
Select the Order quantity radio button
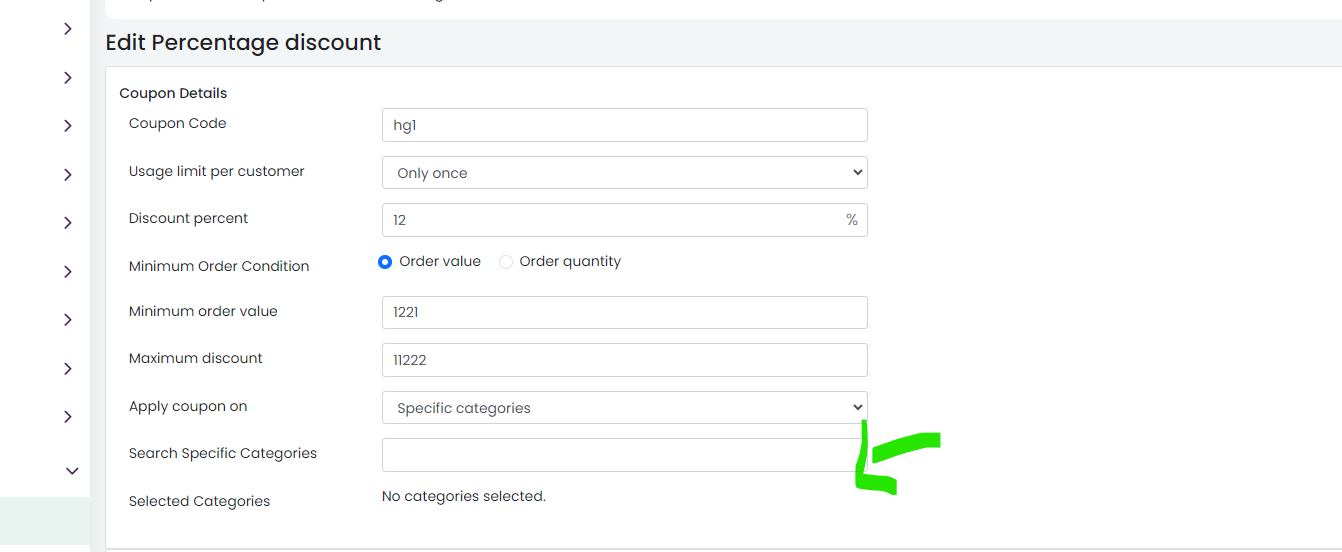coord(506,262)
